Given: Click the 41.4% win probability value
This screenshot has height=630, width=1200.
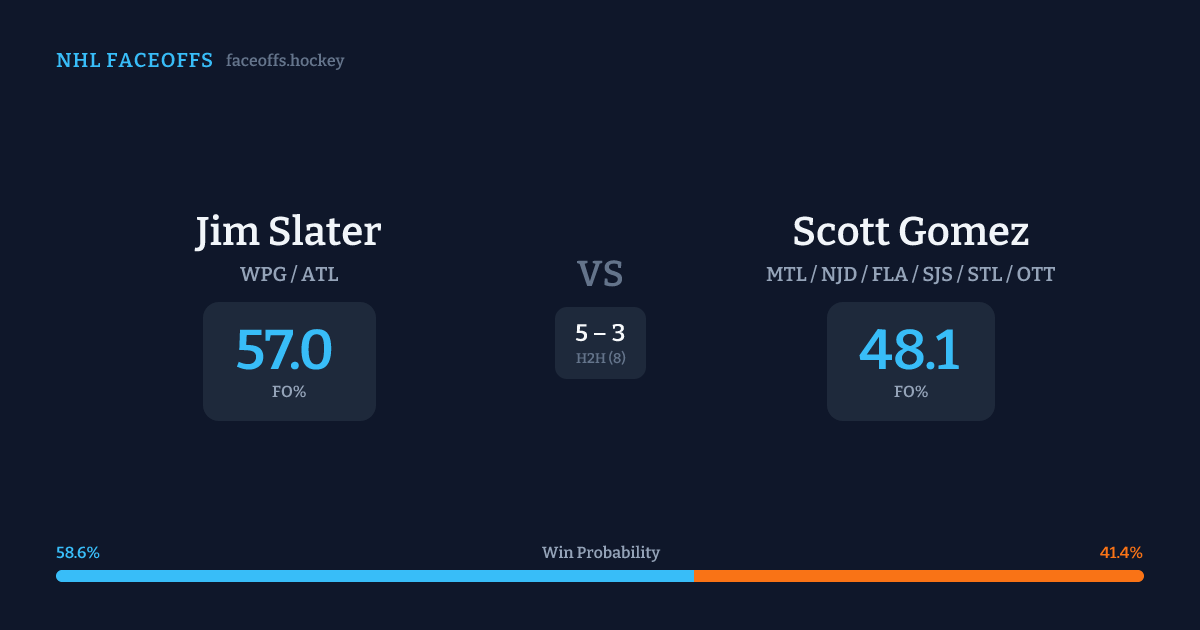Looking at the screenshot, I should 1121,553.
